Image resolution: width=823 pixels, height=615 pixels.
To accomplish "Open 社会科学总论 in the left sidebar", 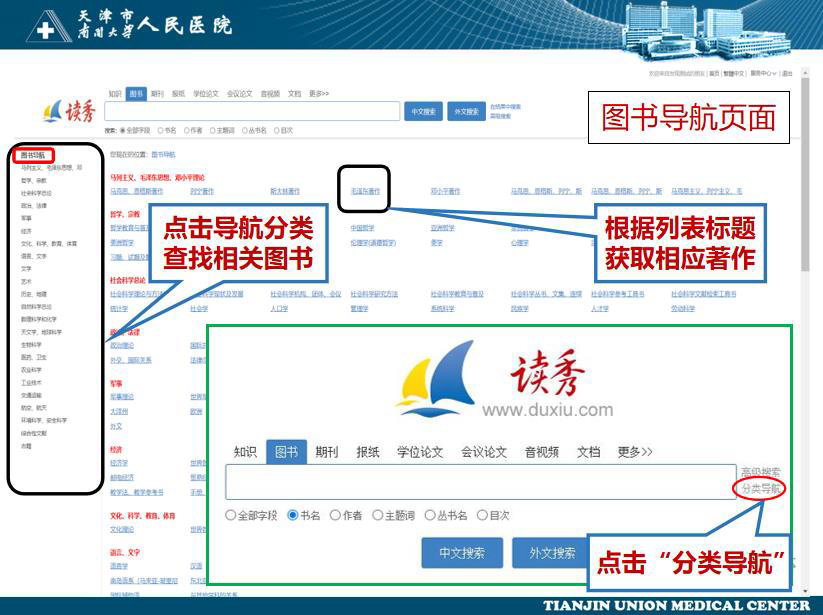I will [x=36, y=193].
